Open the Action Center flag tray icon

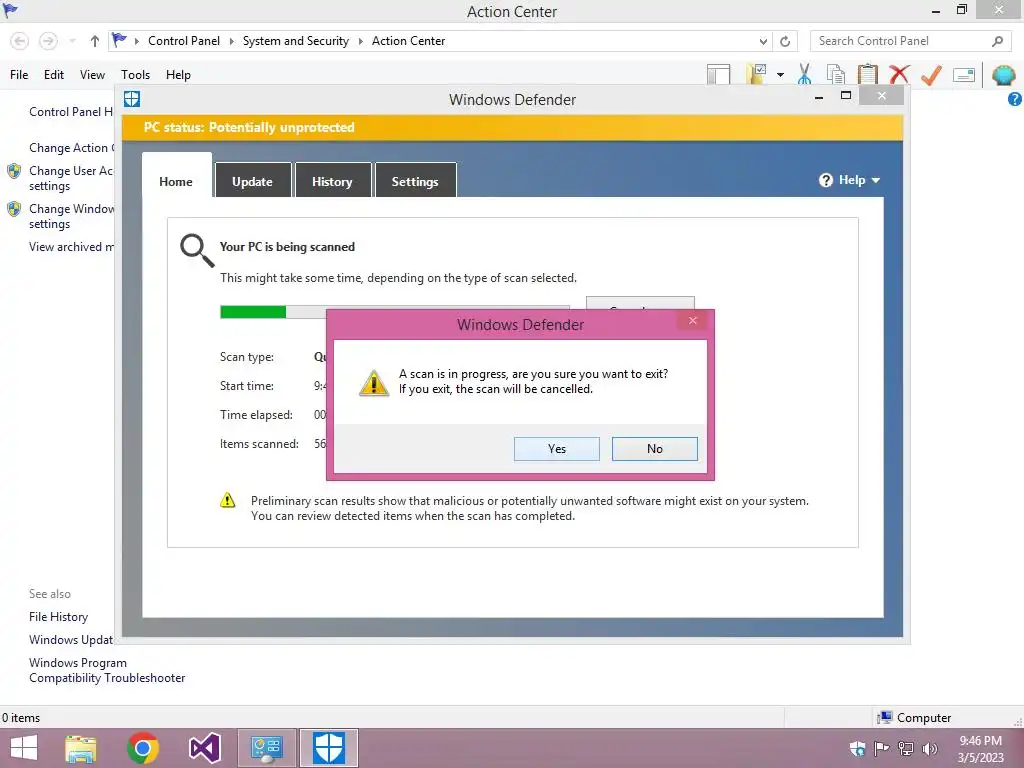[881, 749]
